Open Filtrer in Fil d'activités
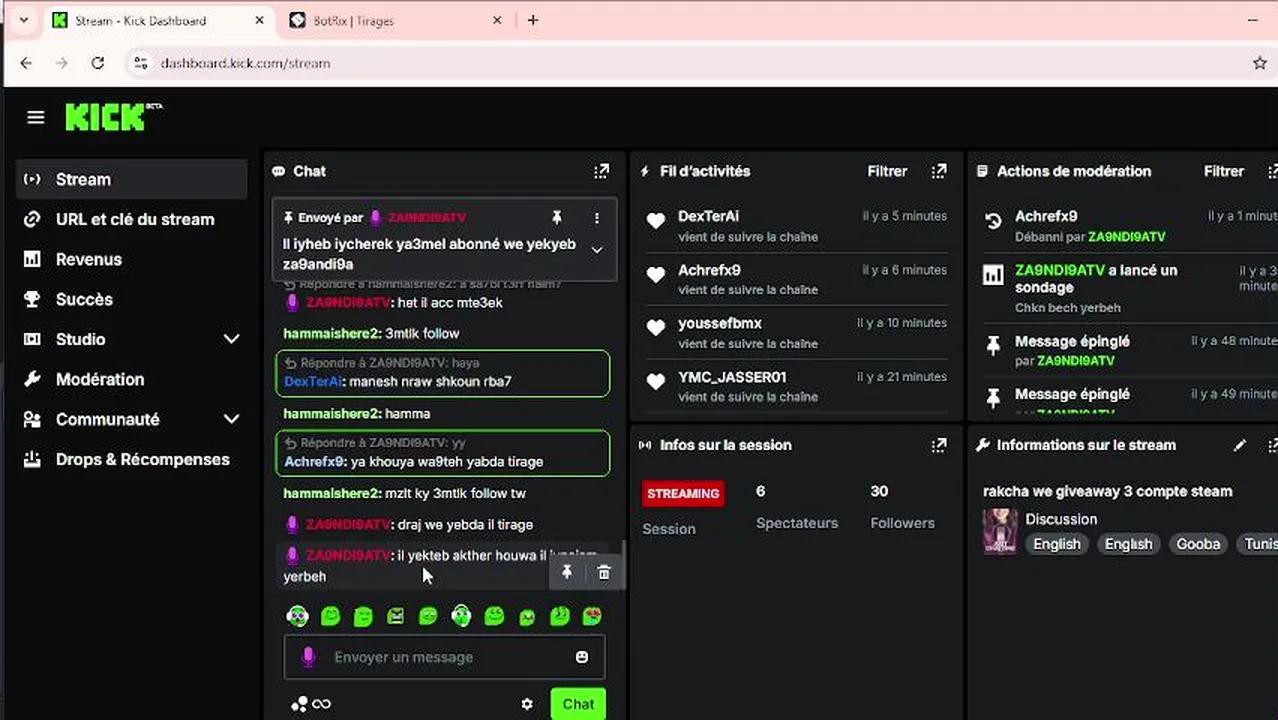Screen dimensions: 1278x720 click(x=887, y=171)
